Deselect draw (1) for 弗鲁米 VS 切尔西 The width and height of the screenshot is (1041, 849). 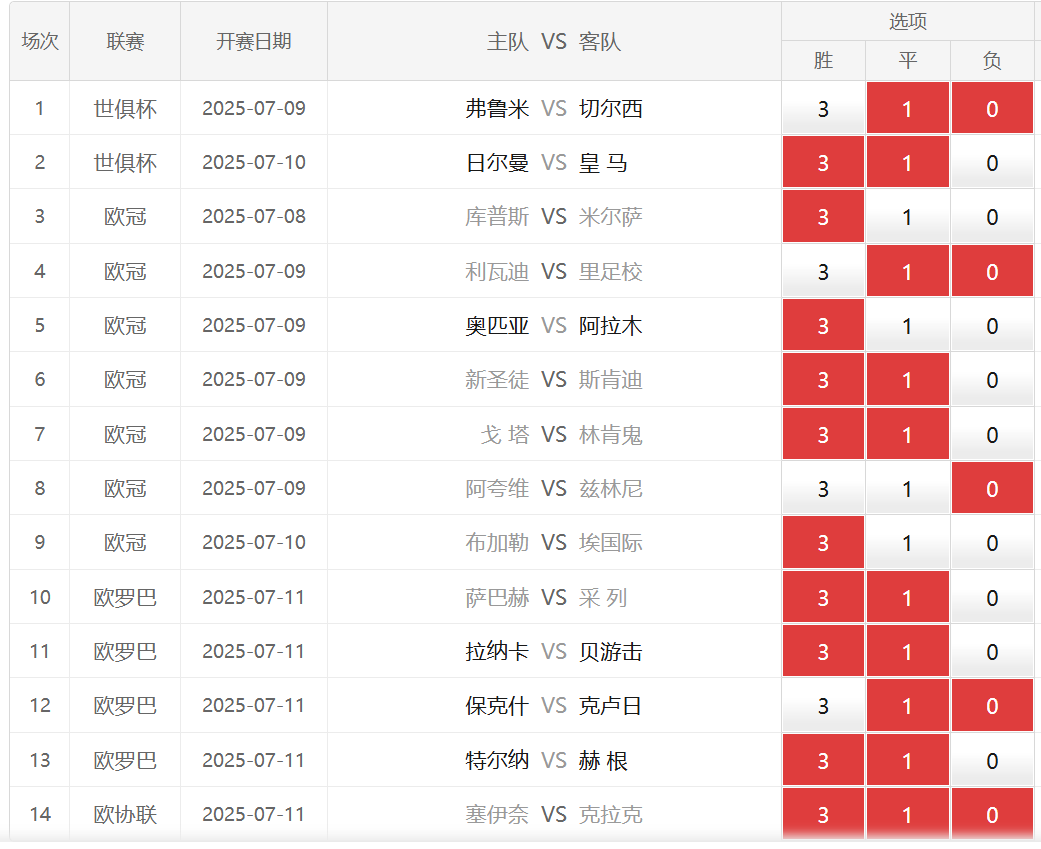[x=908, y=108]
